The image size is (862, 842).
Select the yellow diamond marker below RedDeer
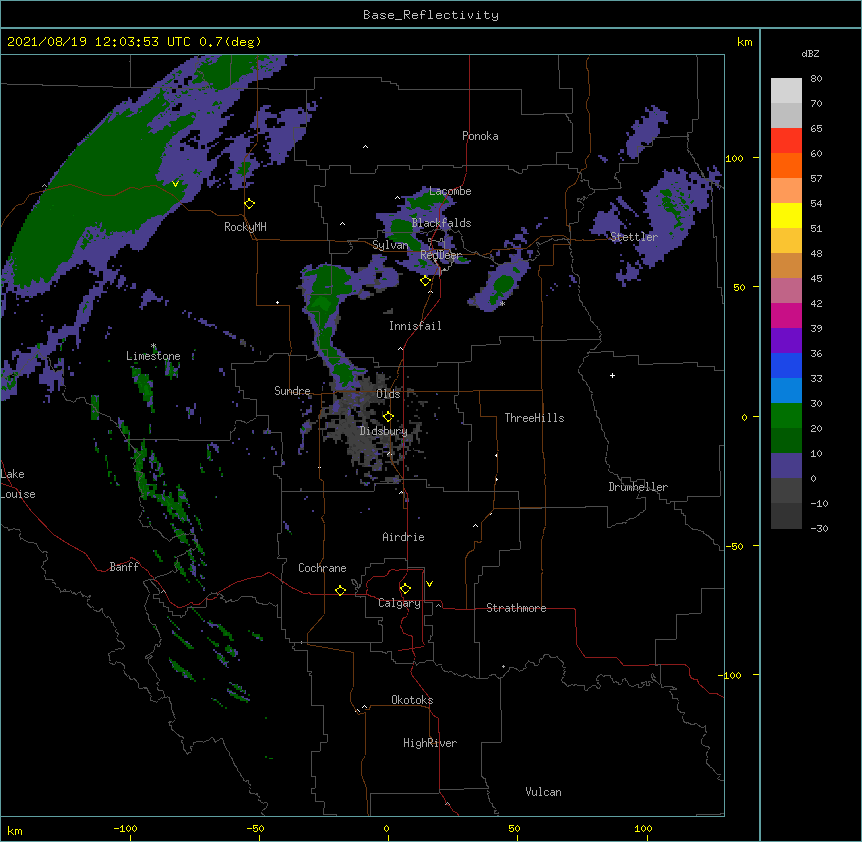tap(426, 281)
